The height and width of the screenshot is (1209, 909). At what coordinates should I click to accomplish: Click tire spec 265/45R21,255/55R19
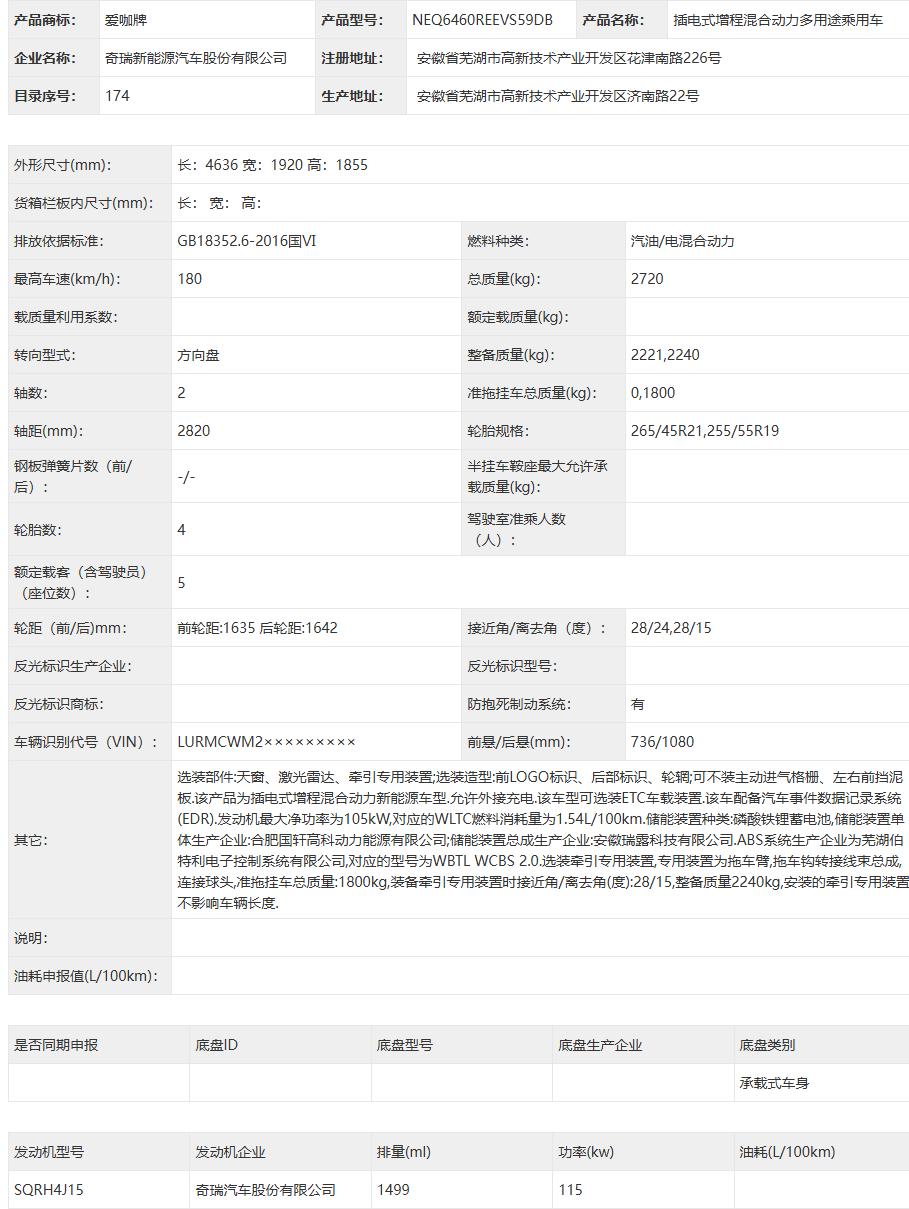[705, 431]
